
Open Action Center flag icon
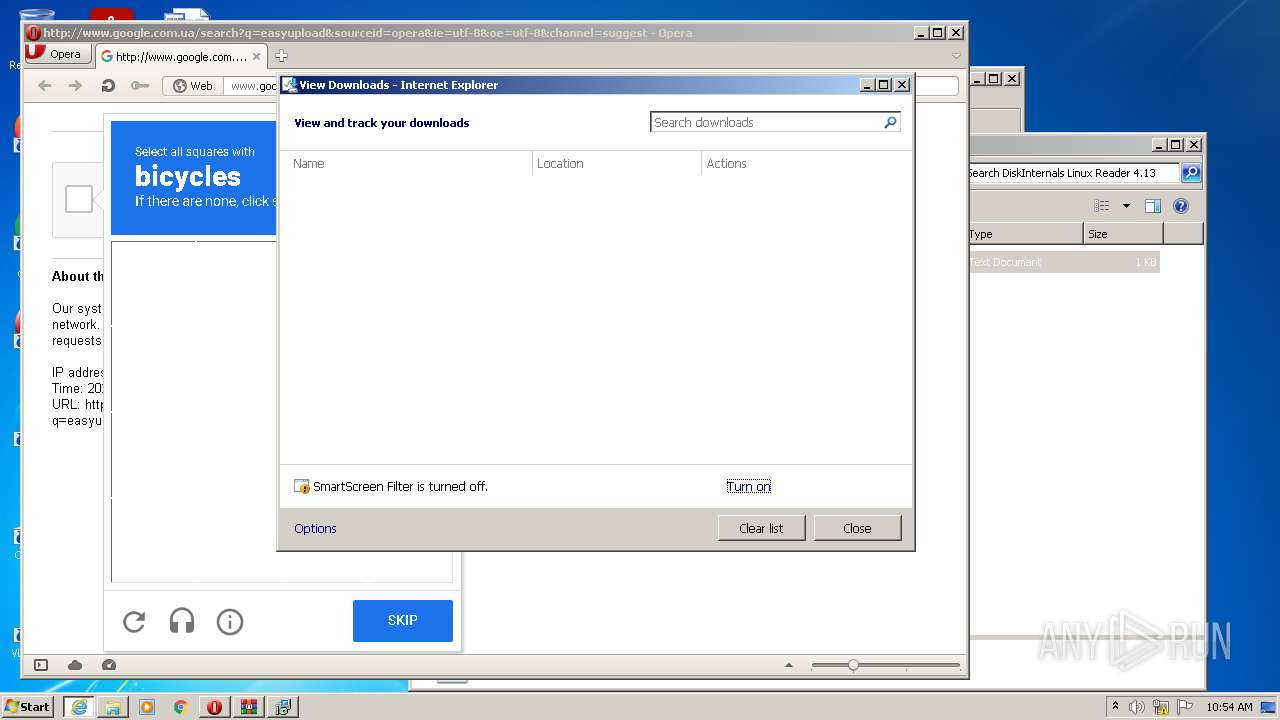point(1185,707)
